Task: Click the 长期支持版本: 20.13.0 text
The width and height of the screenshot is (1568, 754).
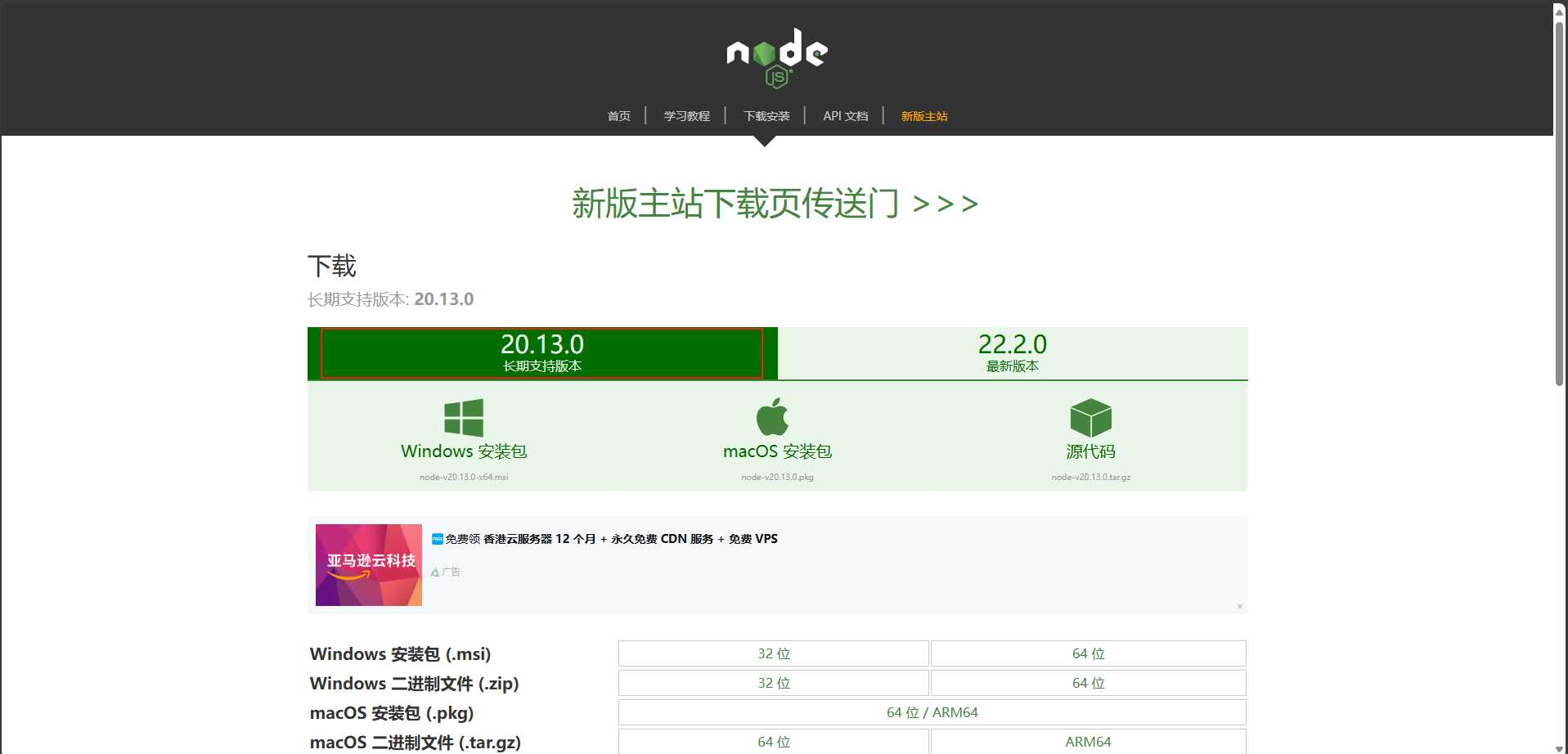Action: coord(390,299)
